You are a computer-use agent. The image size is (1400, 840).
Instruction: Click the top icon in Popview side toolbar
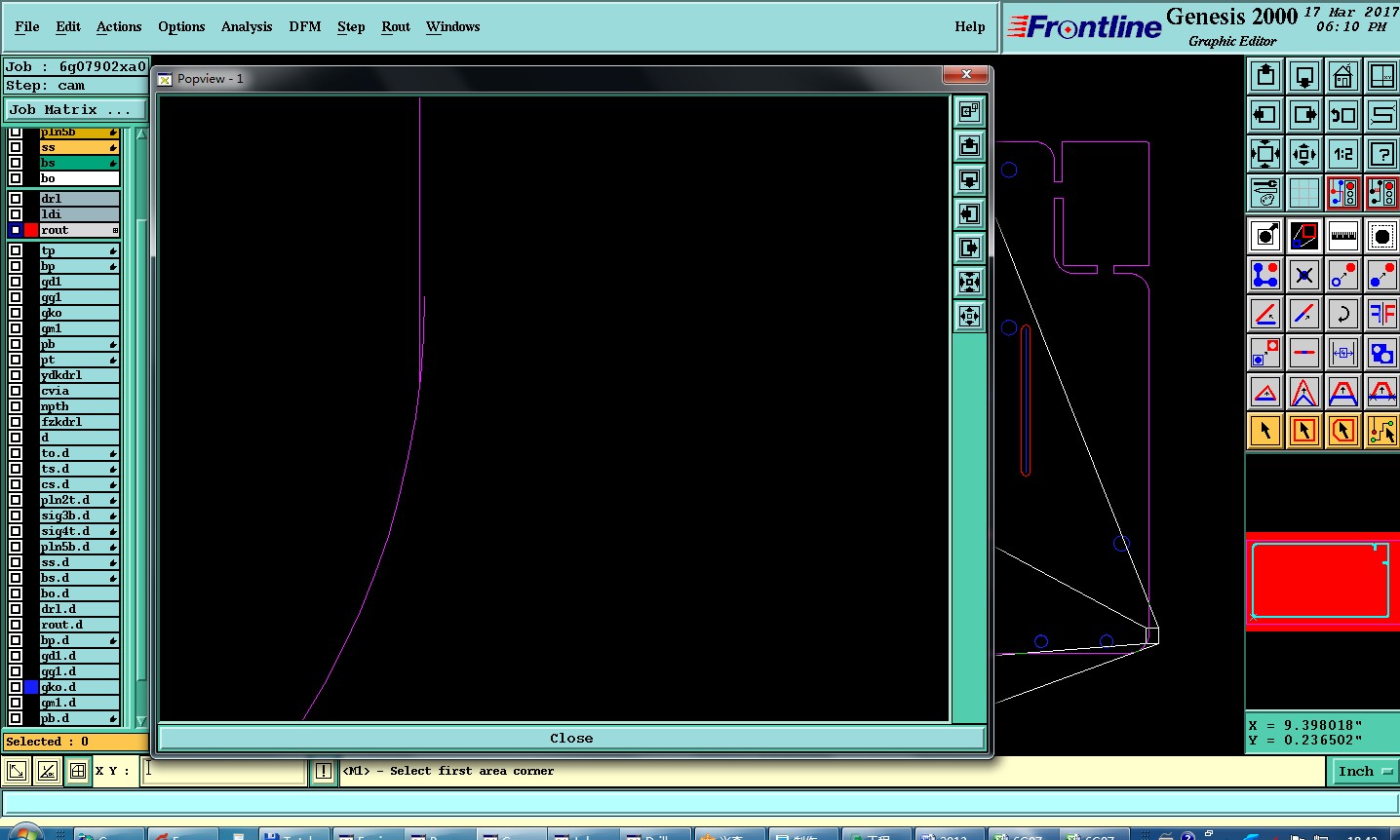969,111
